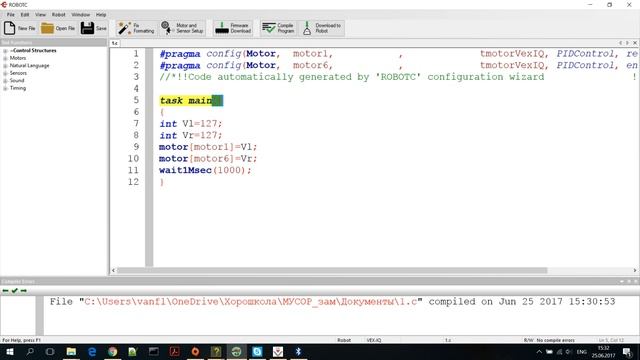
Task: Click the New File toolbar icon
Action: [x=9, y=28]
